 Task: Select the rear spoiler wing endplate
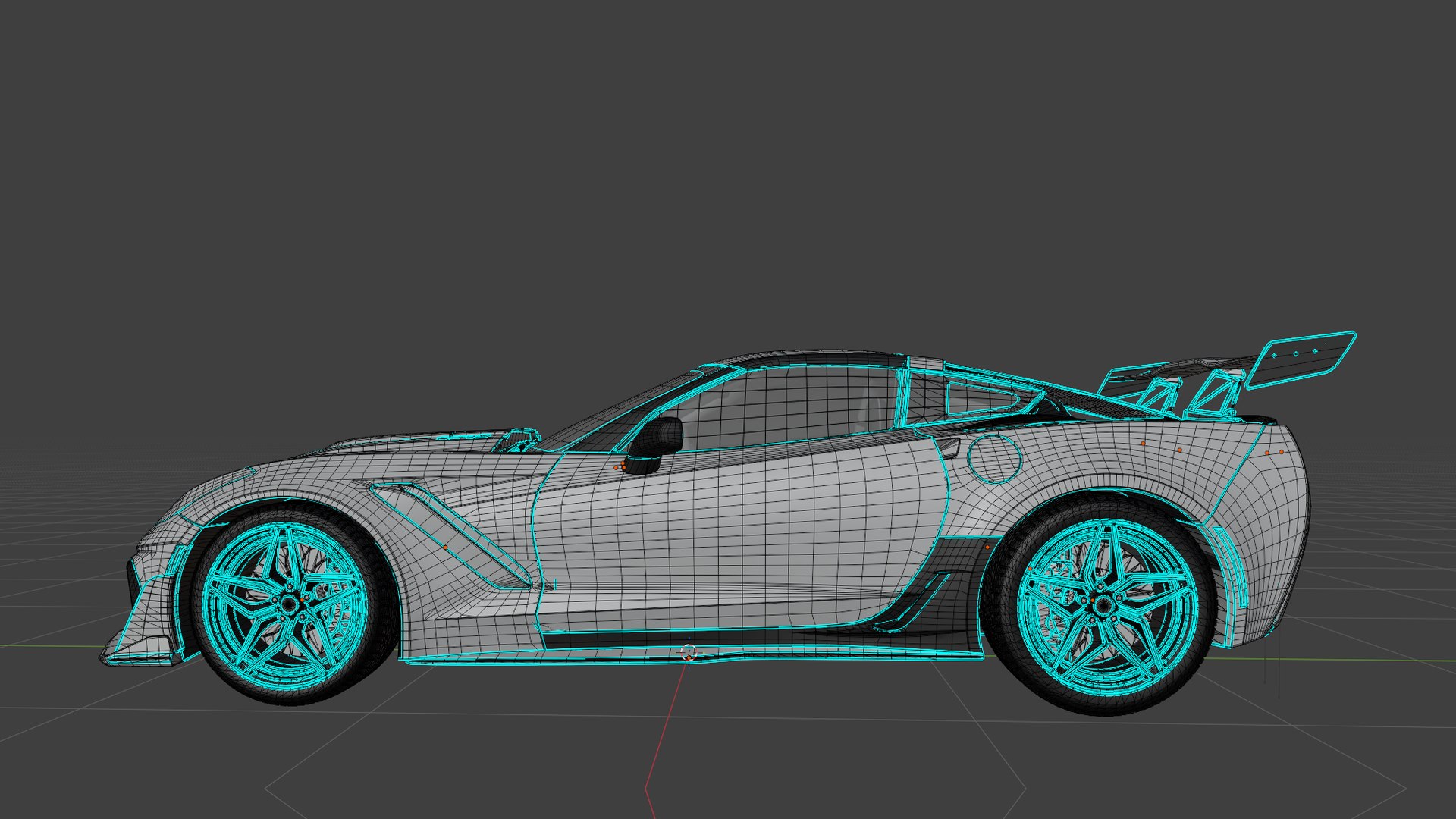point(1301,360)
